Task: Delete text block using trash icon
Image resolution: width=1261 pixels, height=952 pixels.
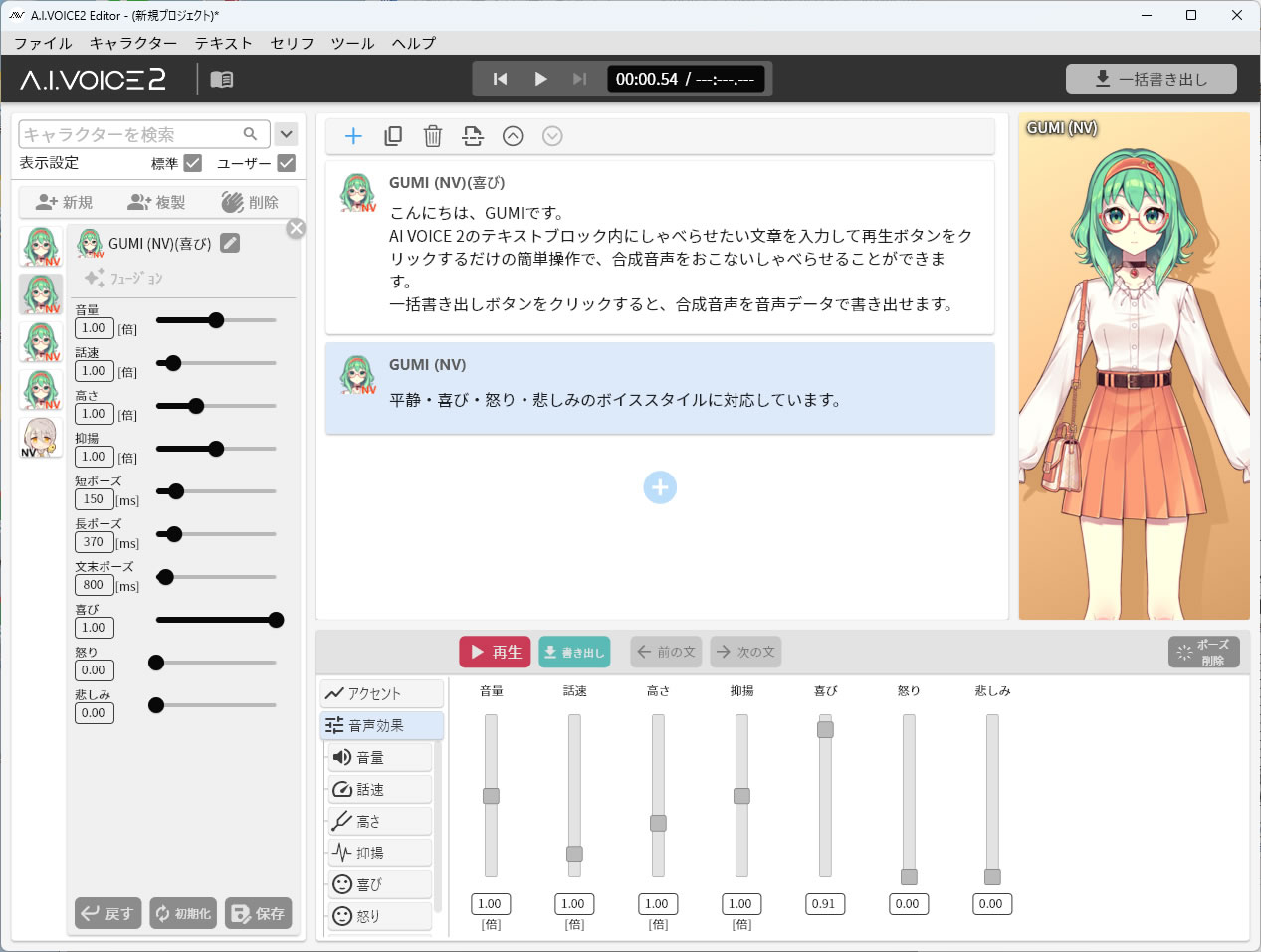Action: [x=433, y=136]
